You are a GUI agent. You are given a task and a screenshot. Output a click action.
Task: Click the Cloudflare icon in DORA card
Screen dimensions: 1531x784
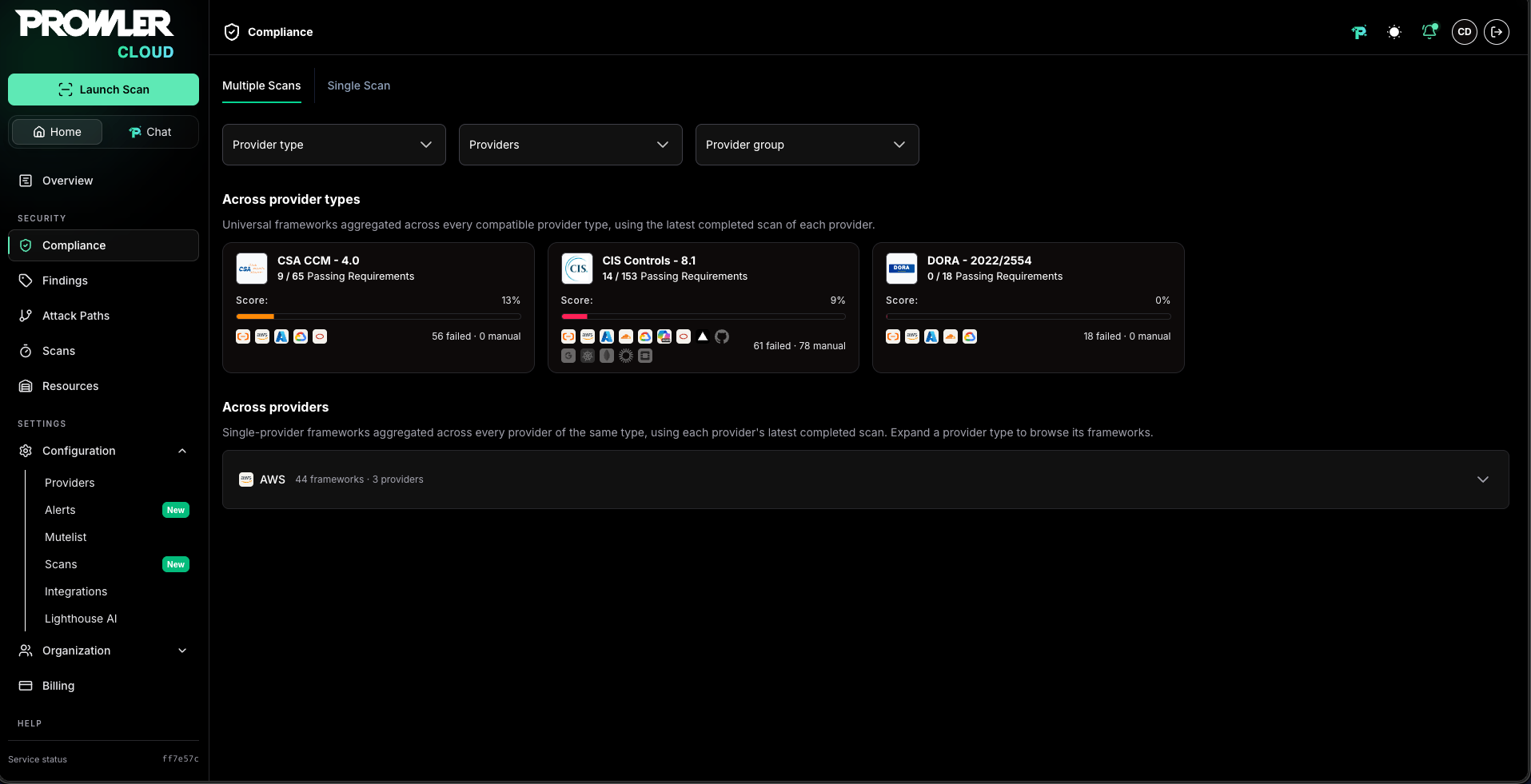coord(951,336)
